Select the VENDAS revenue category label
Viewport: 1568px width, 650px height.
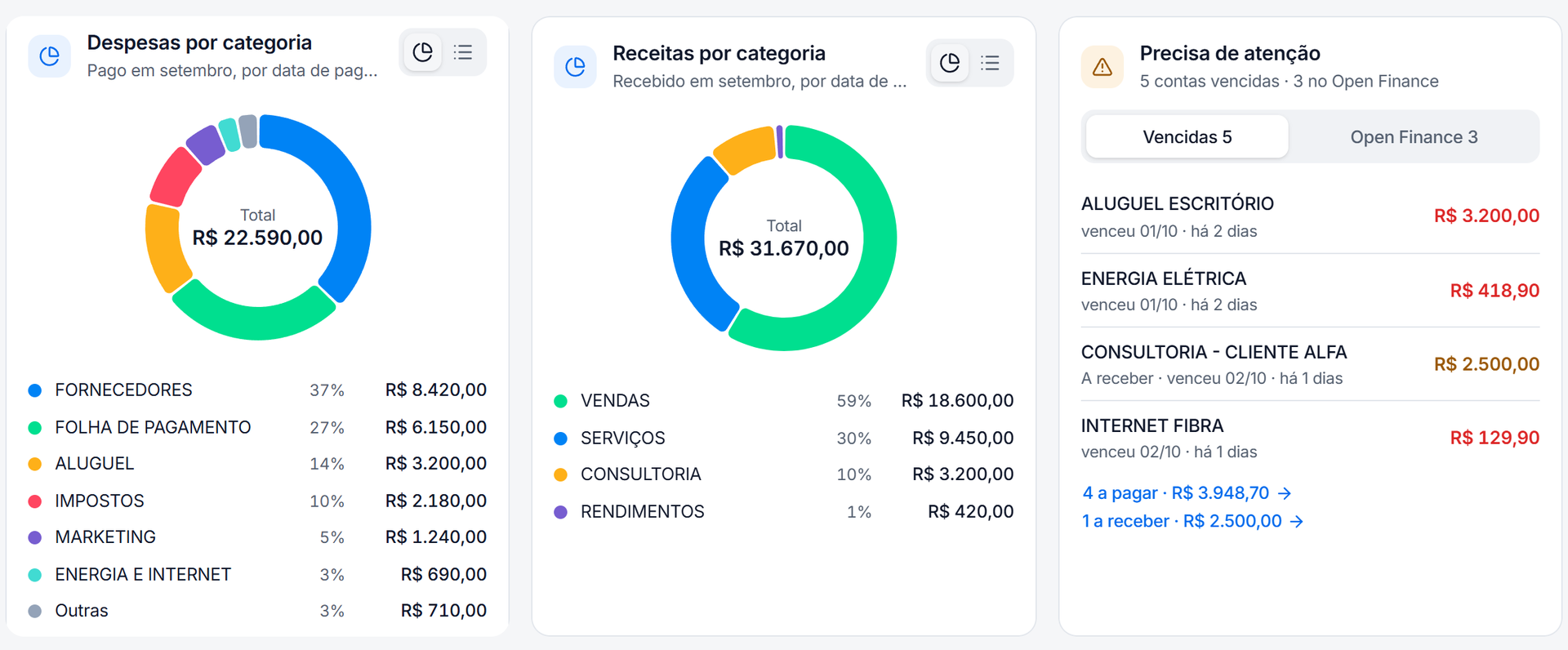click(x=615, y=401)
